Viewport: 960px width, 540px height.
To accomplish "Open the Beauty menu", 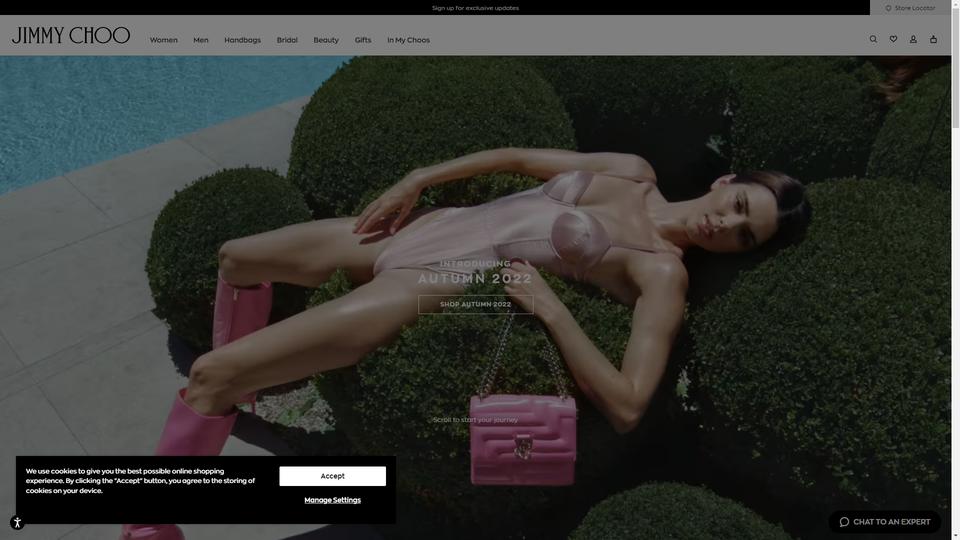I will 326,40.
